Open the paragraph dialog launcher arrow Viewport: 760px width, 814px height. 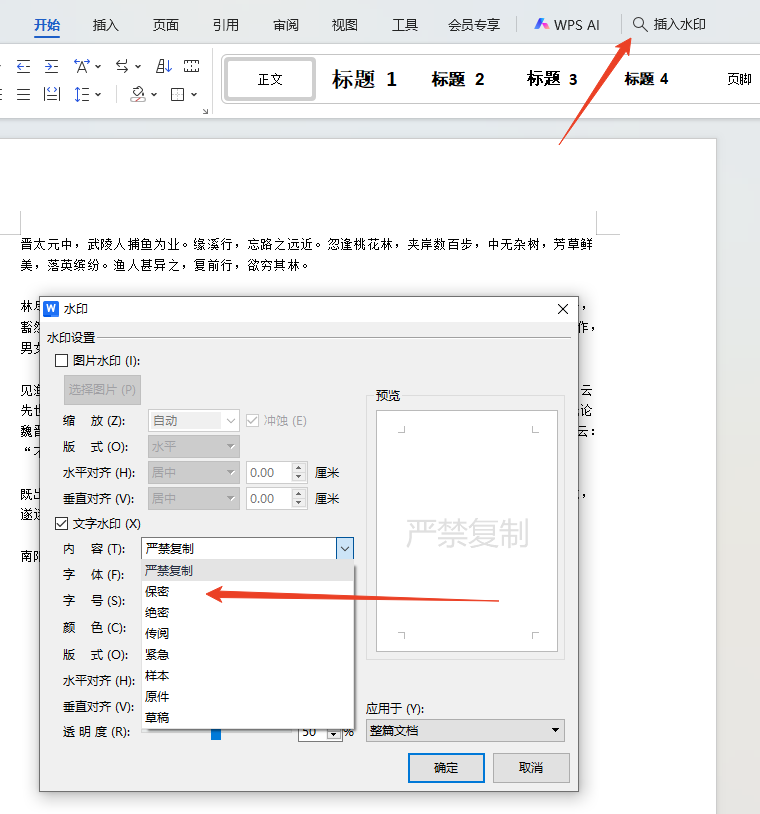point(206,111)
